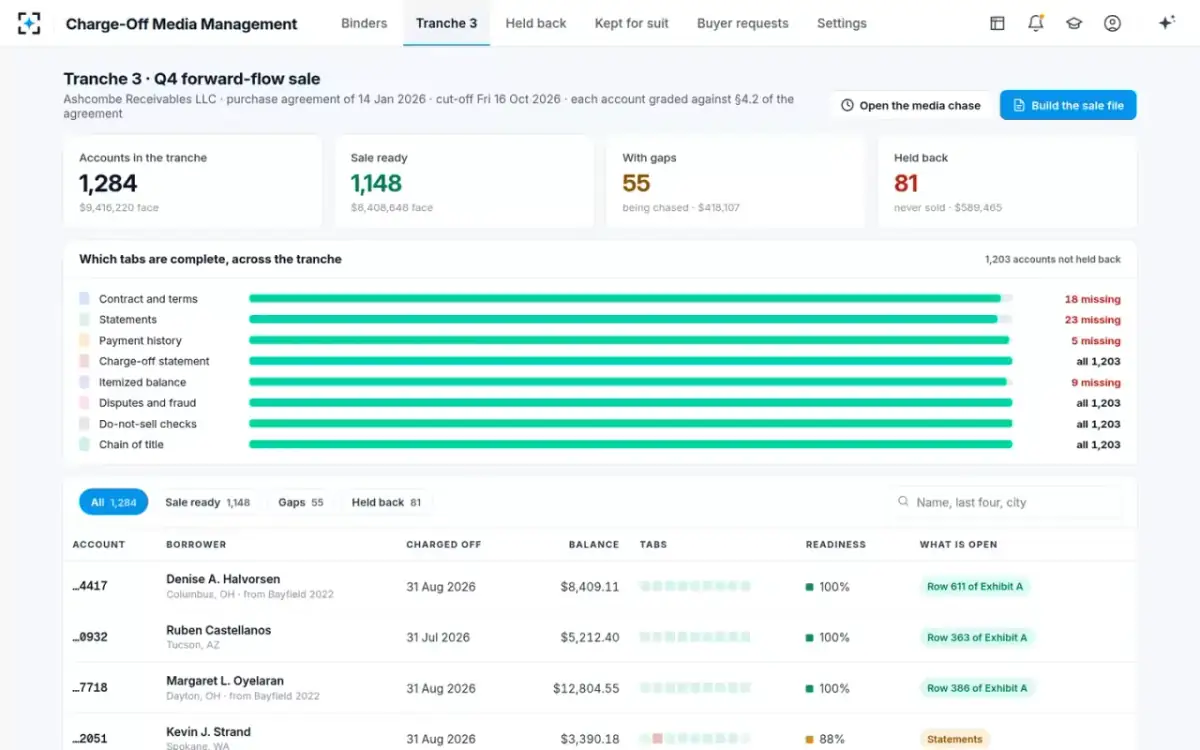Click the Balance column header
This screenshot has width=1200, height=750.
click(x=594, y=545)
